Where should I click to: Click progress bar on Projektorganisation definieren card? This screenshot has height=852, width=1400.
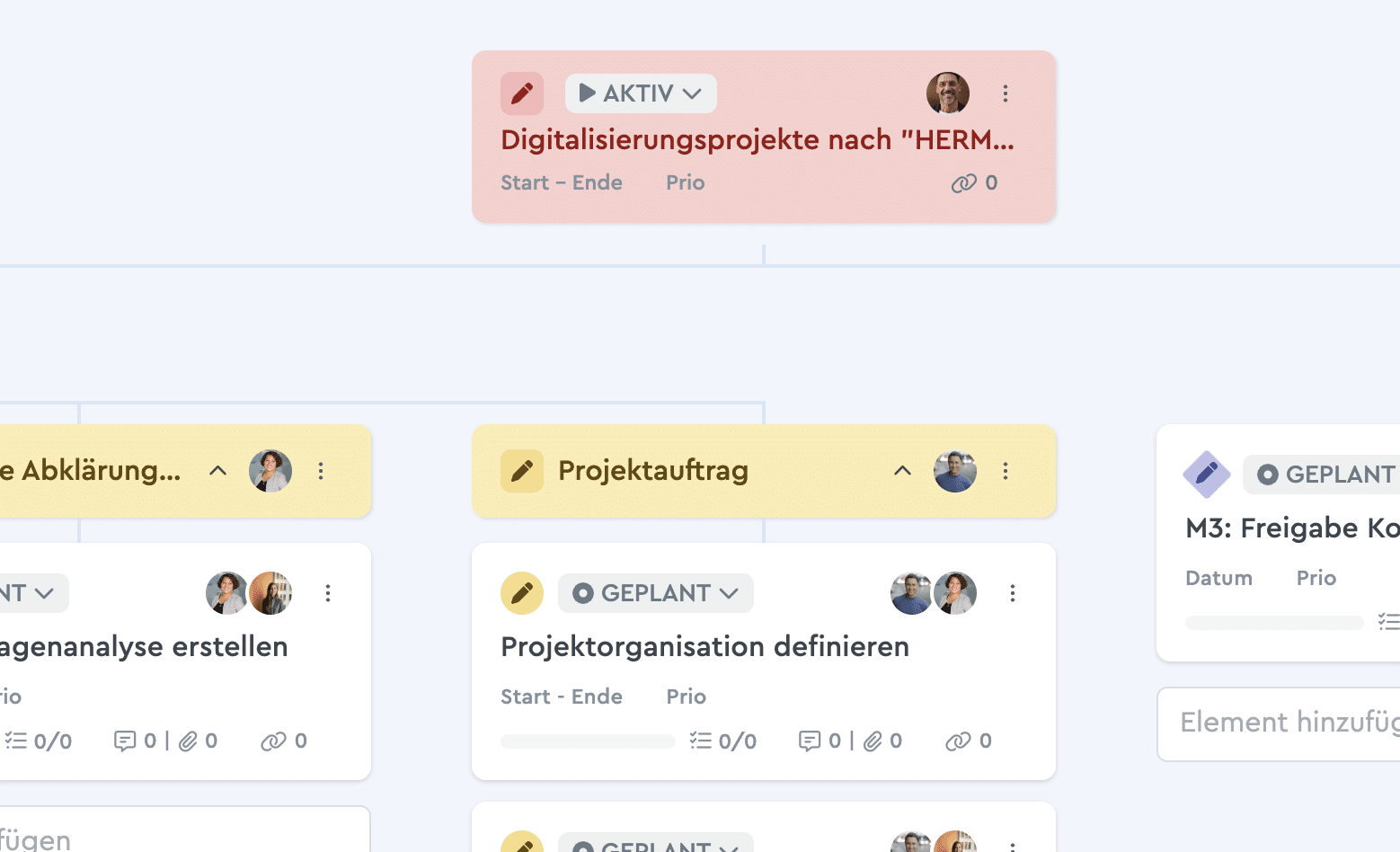point(588,741)
